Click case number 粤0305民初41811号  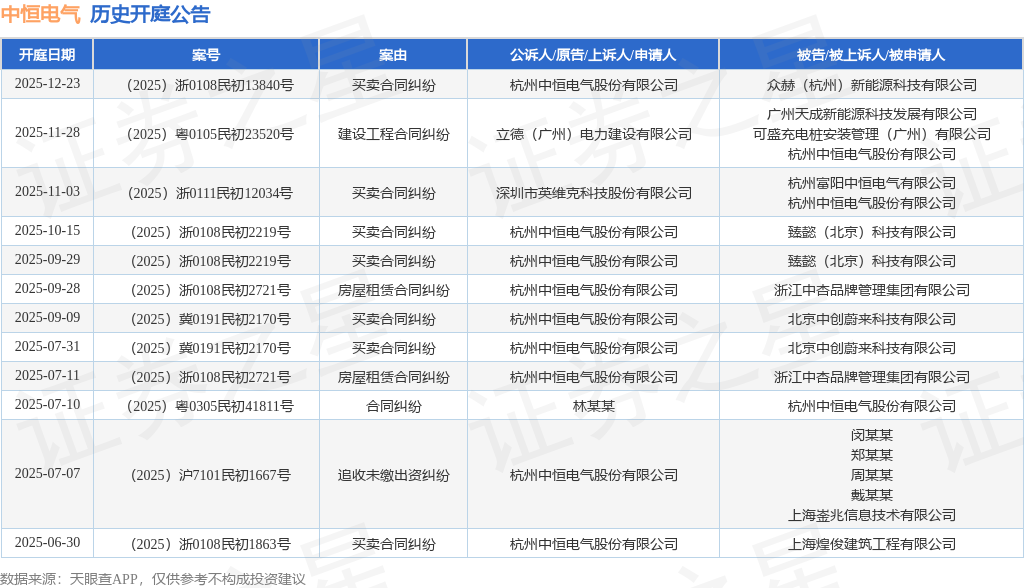point(210,406)
